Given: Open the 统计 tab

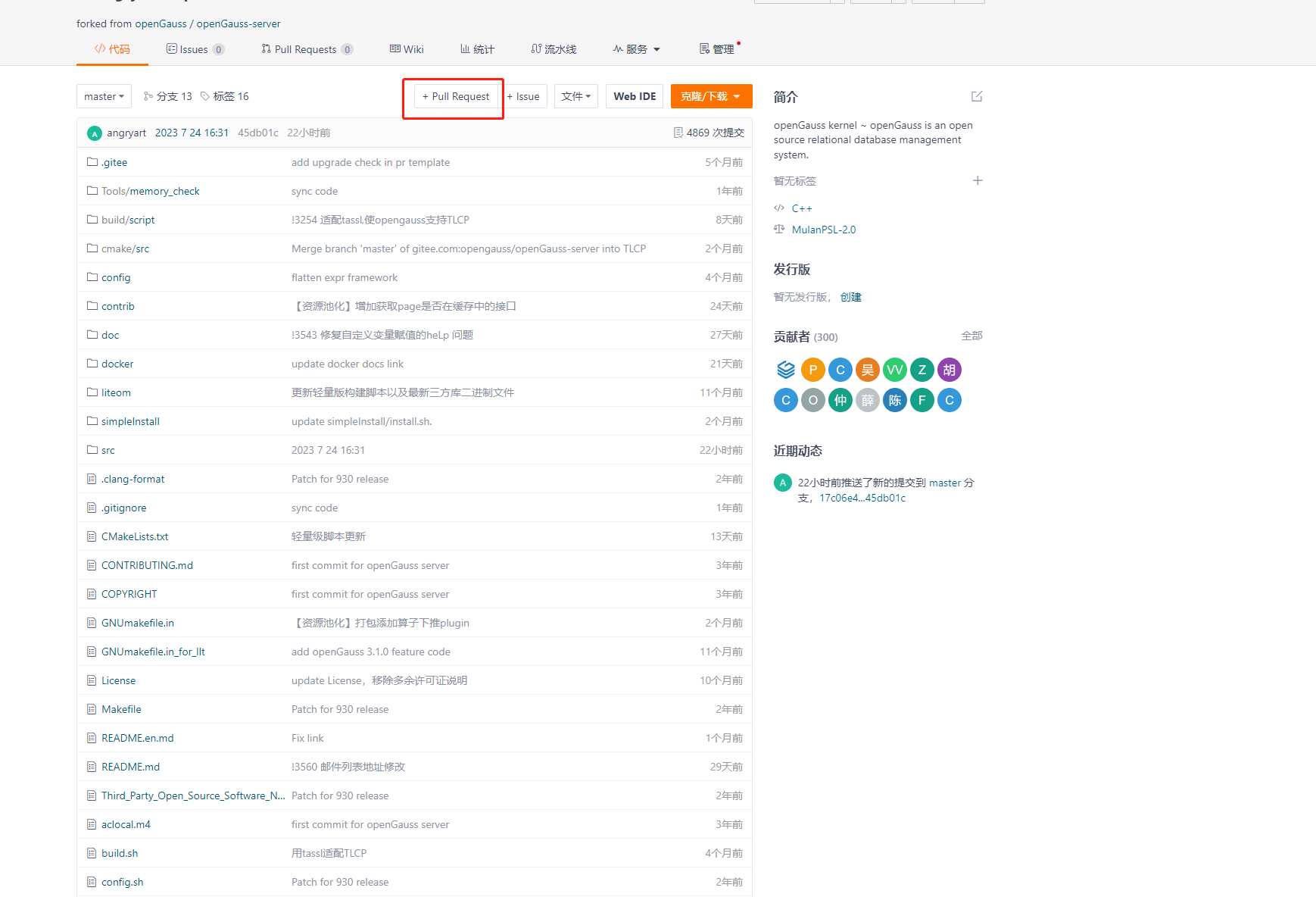Looking at the screenshot, I should [x=477, y=49].
